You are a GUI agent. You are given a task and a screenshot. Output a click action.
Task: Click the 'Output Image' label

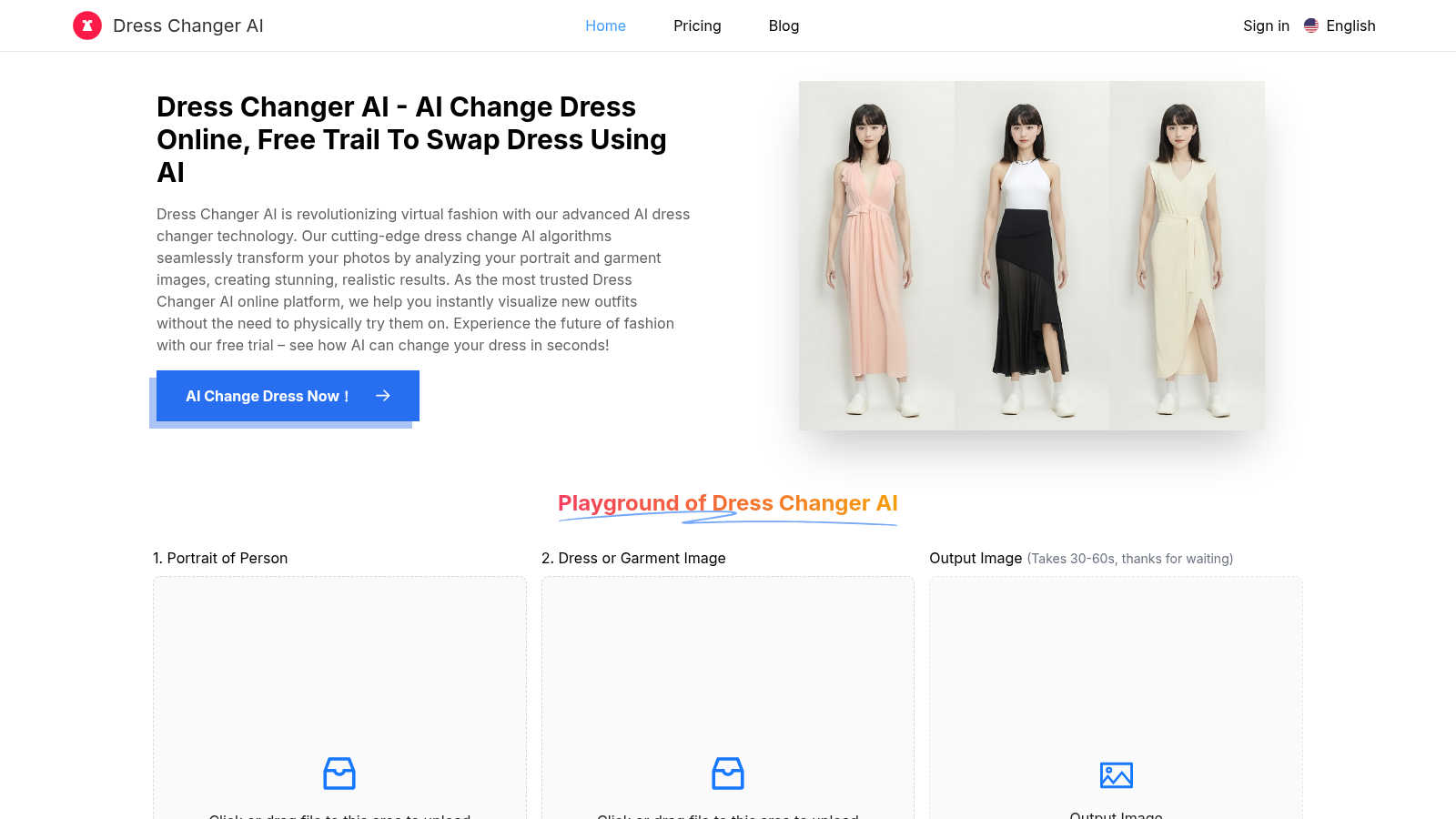tap(976, 558)
